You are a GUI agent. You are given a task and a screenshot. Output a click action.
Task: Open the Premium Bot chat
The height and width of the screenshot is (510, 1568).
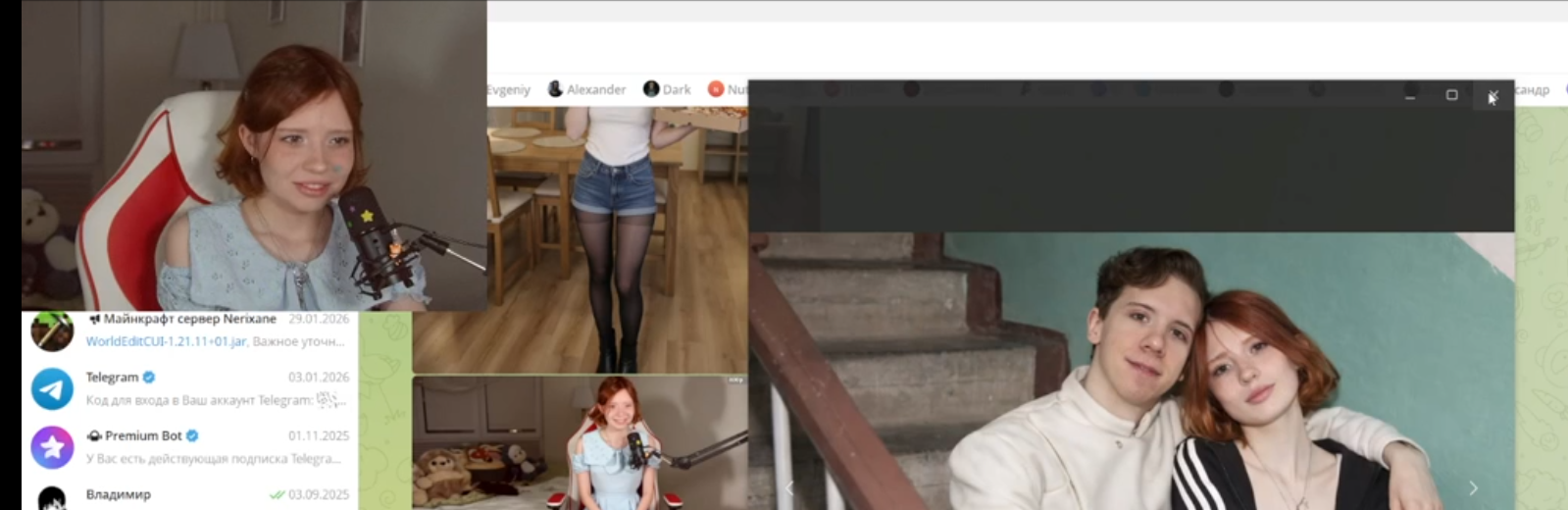189,447
